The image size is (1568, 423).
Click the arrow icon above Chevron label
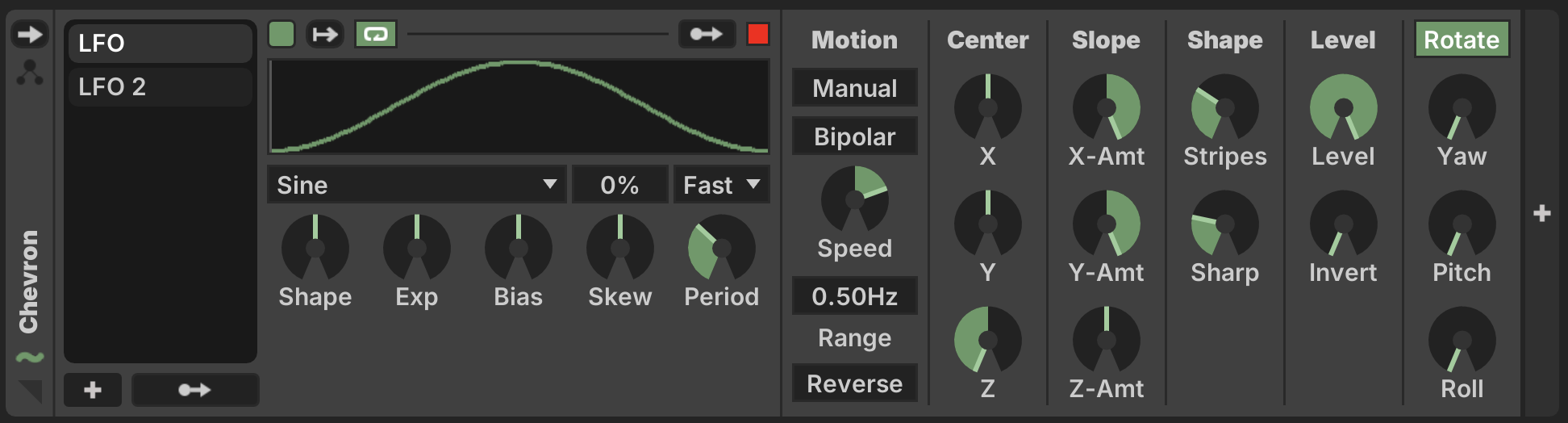[x=30, y=35]
